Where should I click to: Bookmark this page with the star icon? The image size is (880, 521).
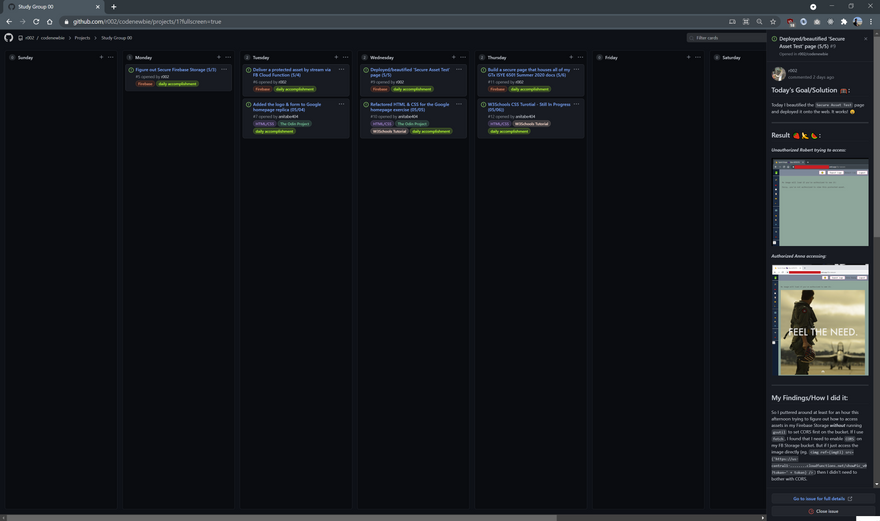[773, 21]
